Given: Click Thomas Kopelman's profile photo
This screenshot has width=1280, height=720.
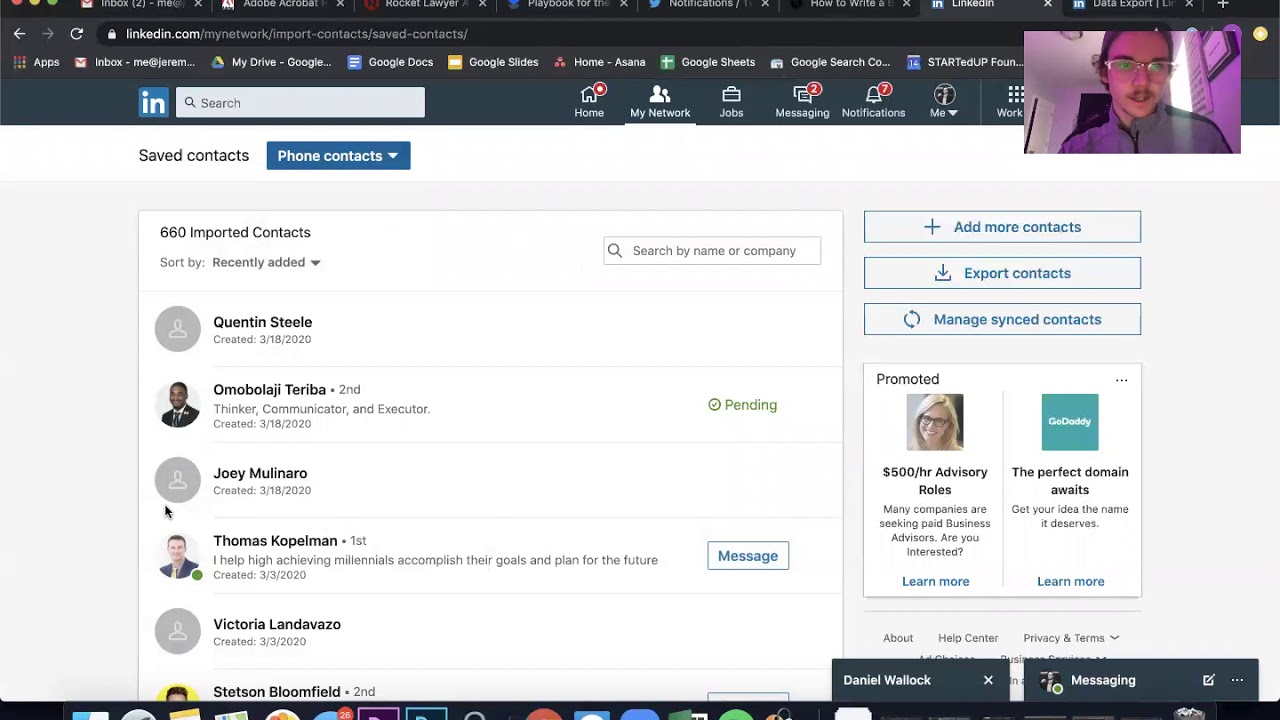Looking at the screenshot, I should [178, 556].
